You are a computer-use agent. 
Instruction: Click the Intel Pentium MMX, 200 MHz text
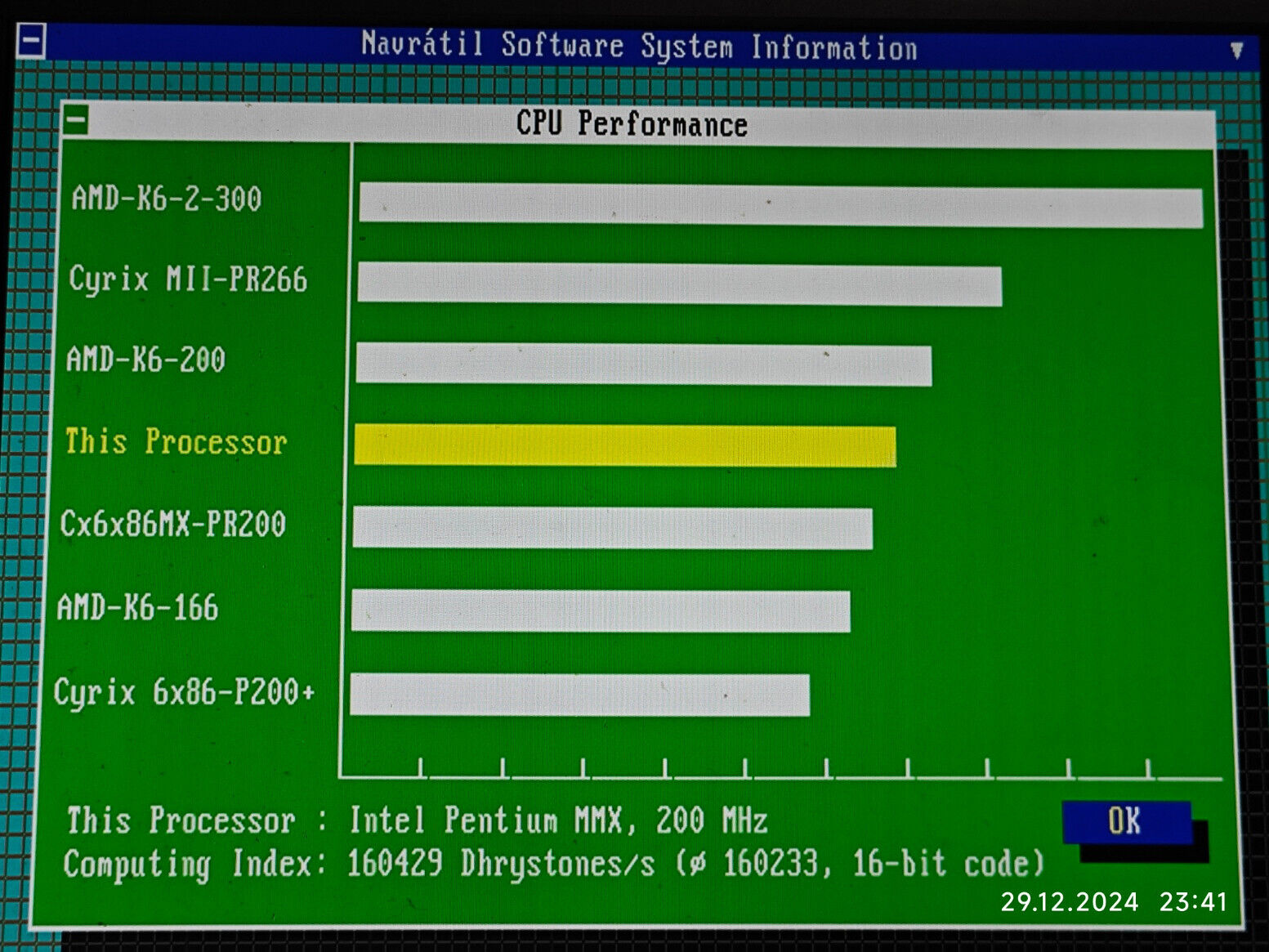pyautogui.click(x=558, y=820)
